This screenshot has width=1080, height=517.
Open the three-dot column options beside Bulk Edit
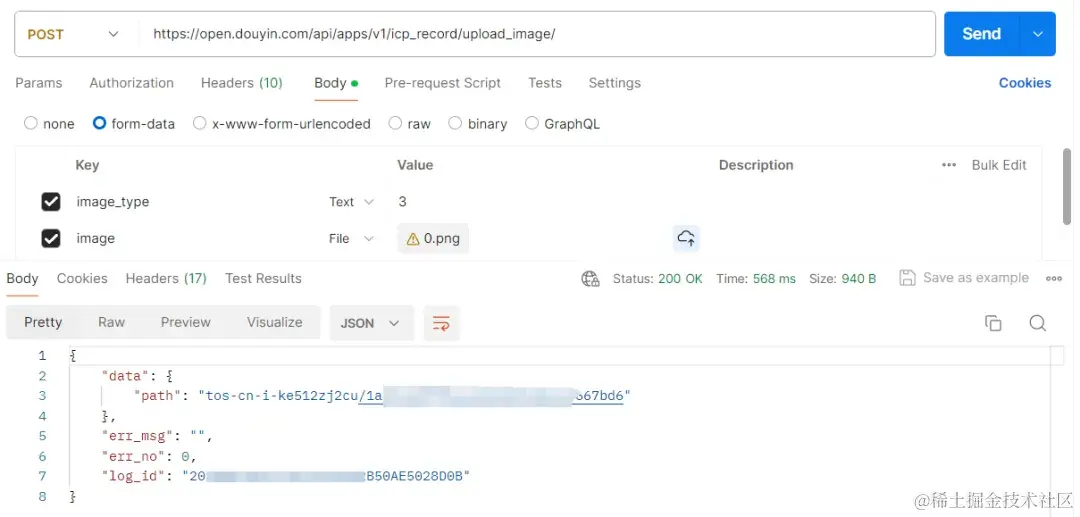click(949, 165)
